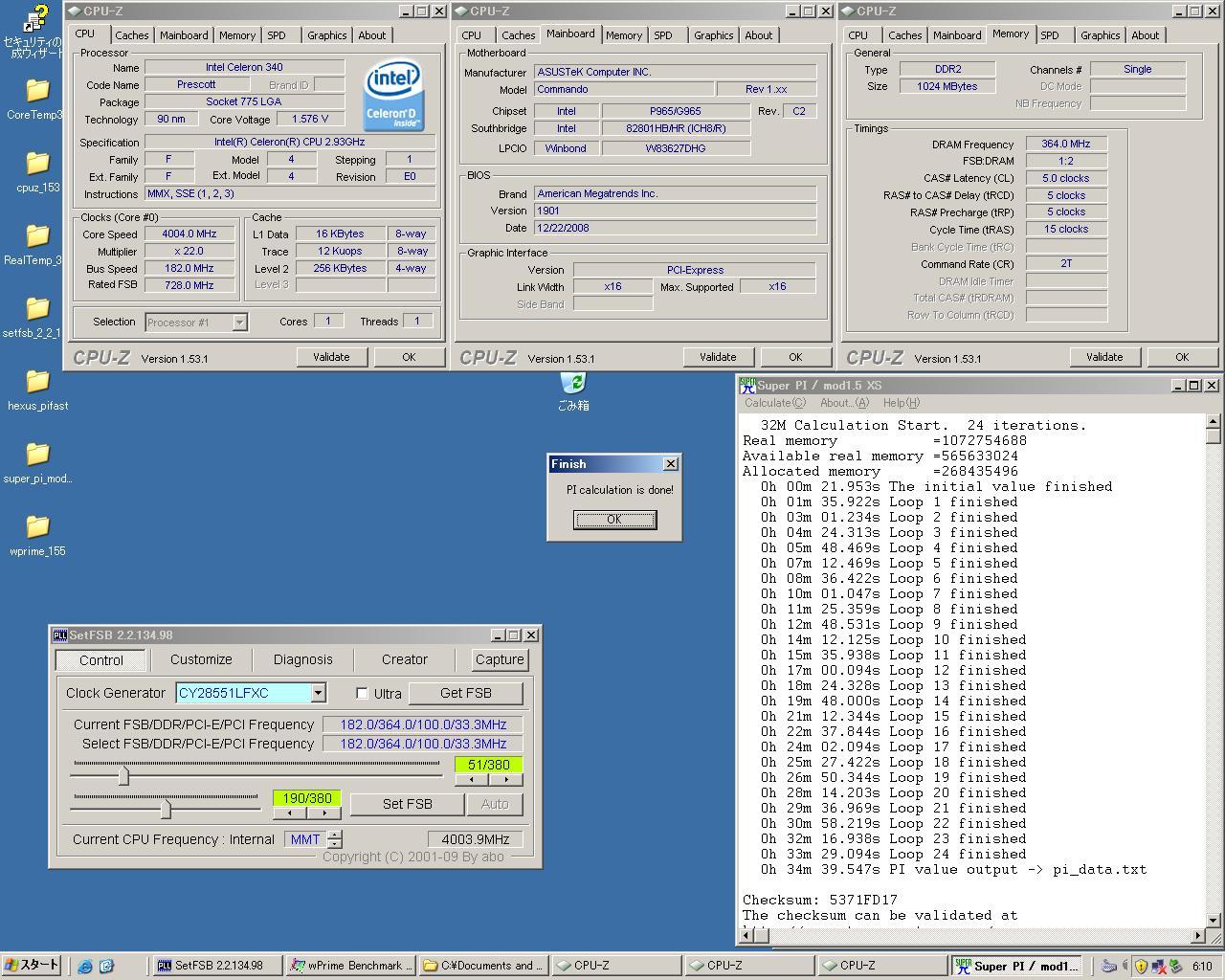Open SPD tab in Mainboard CPU-Z window
Image resolution: width=1225 pixels, height=980 pixels.
(662, 35)
